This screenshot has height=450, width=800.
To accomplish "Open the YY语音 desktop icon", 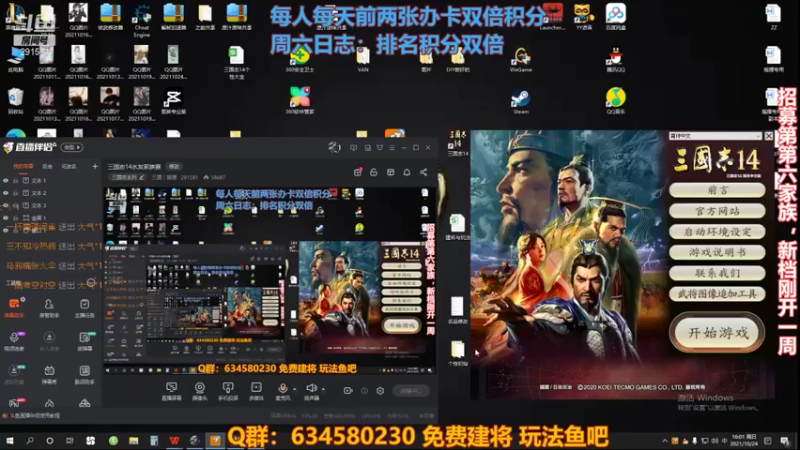I will (583, 17).
